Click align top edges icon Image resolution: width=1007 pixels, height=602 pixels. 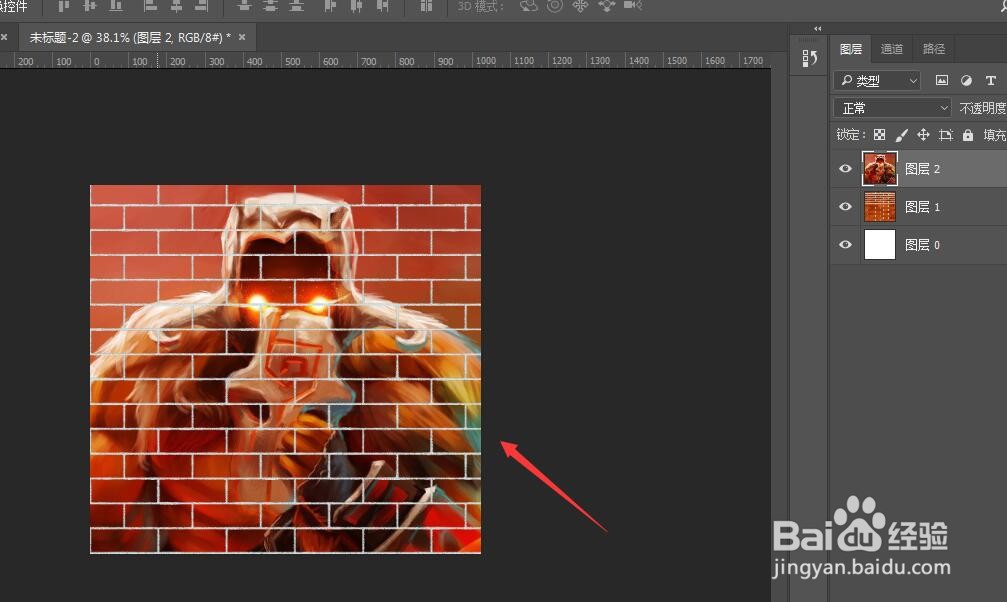(64, 6)
